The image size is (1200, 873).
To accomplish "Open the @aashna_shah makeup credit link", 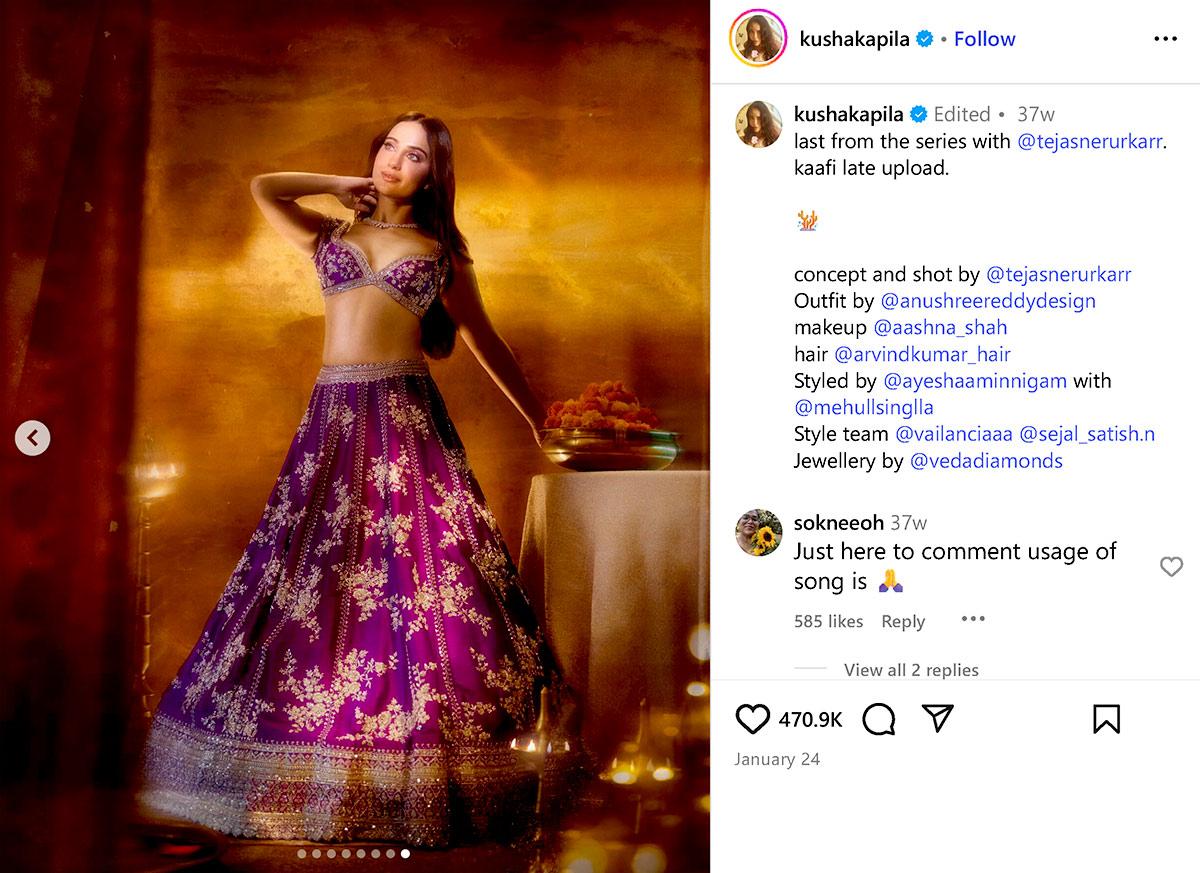I will tap(940, 327).
